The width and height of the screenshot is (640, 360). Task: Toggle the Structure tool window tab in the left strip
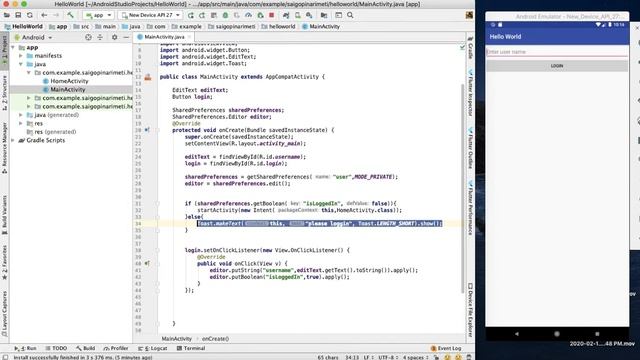(4, 93)
